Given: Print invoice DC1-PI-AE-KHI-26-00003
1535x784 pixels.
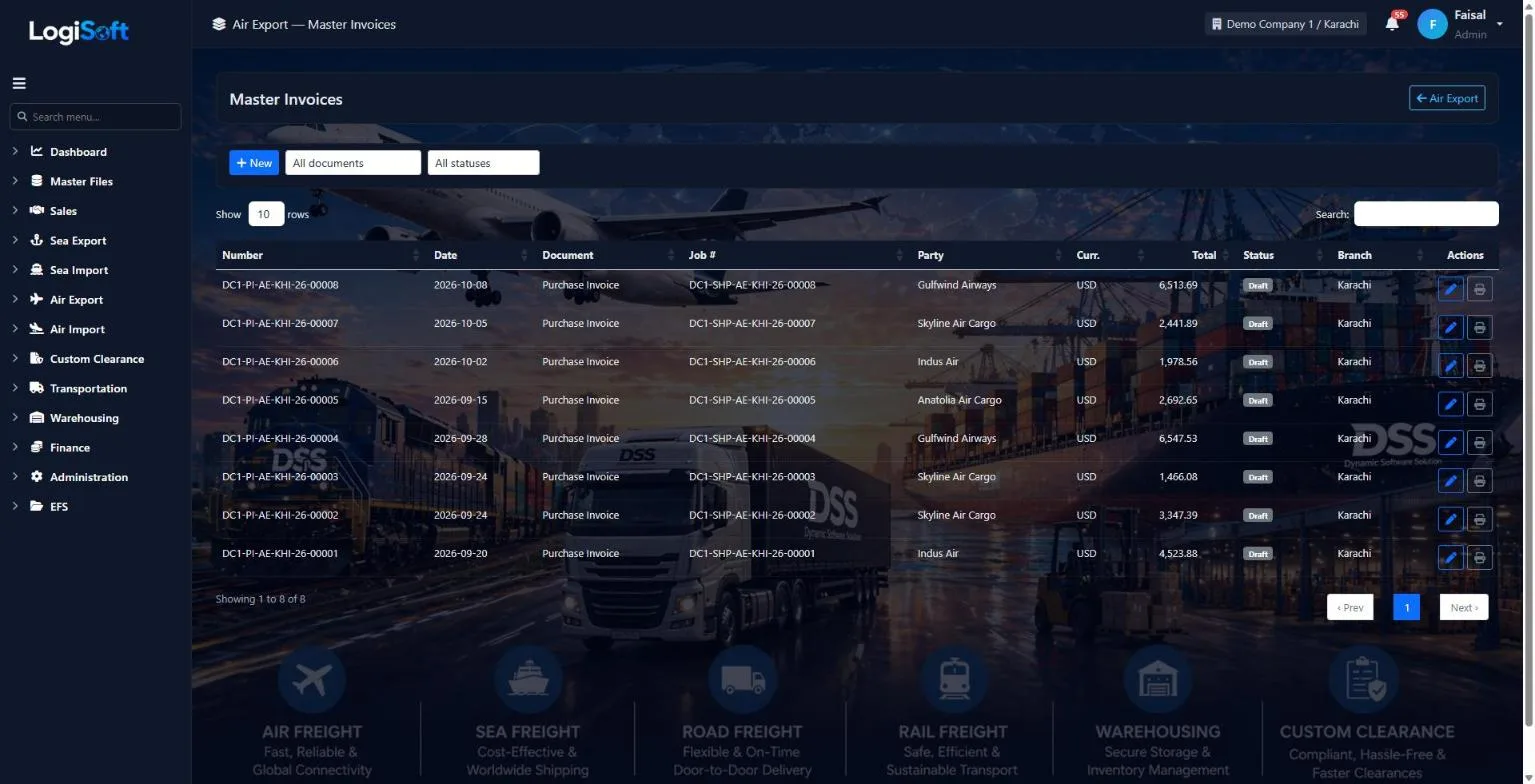Looking at the screenshot, I should [x=1480, y=480].
